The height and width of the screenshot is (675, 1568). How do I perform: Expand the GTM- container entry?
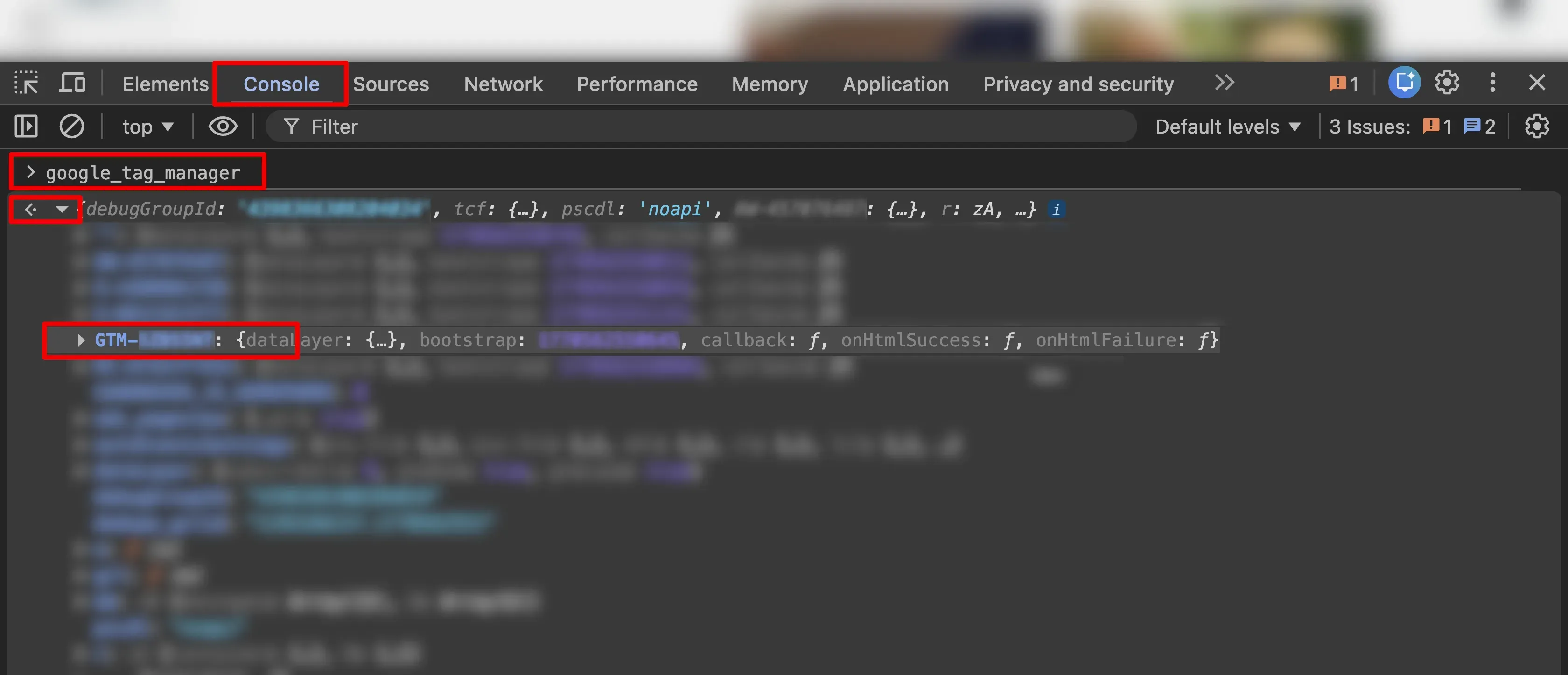click(80, 340)
